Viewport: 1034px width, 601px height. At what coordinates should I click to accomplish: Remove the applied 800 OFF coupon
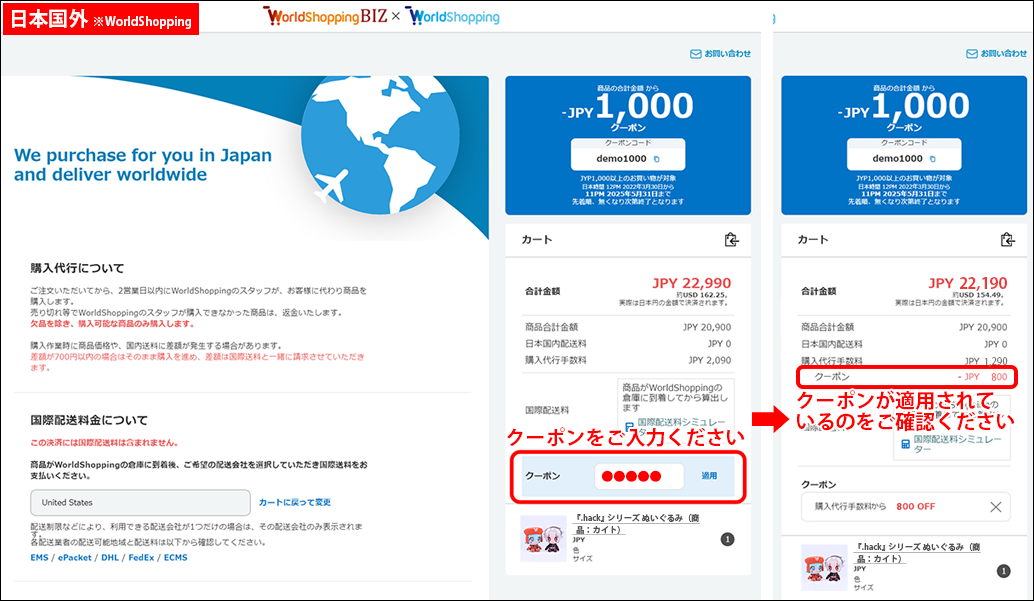(995, 507)
